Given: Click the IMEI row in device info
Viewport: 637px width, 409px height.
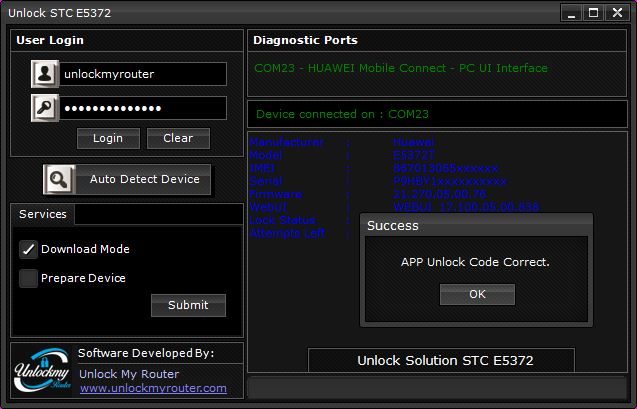Looking at the screenshot, I should [374, 168].
